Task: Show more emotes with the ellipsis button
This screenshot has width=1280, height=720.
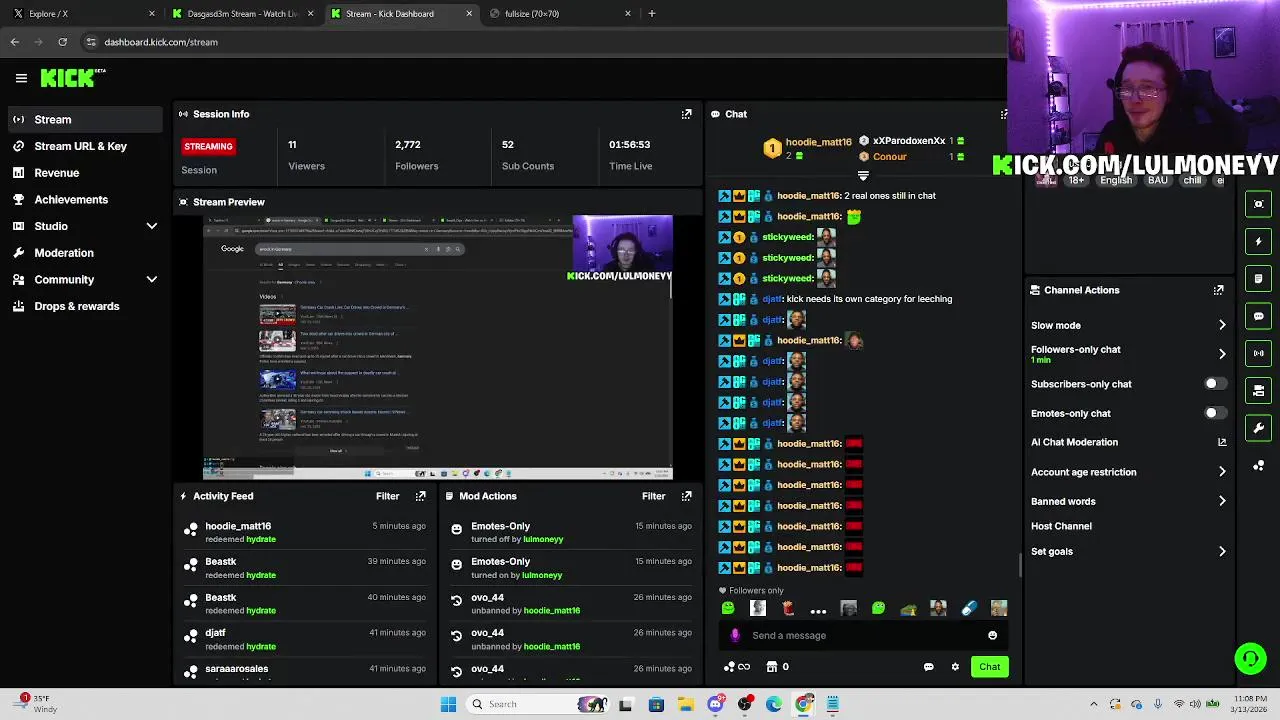Action: tap(818, 609)
